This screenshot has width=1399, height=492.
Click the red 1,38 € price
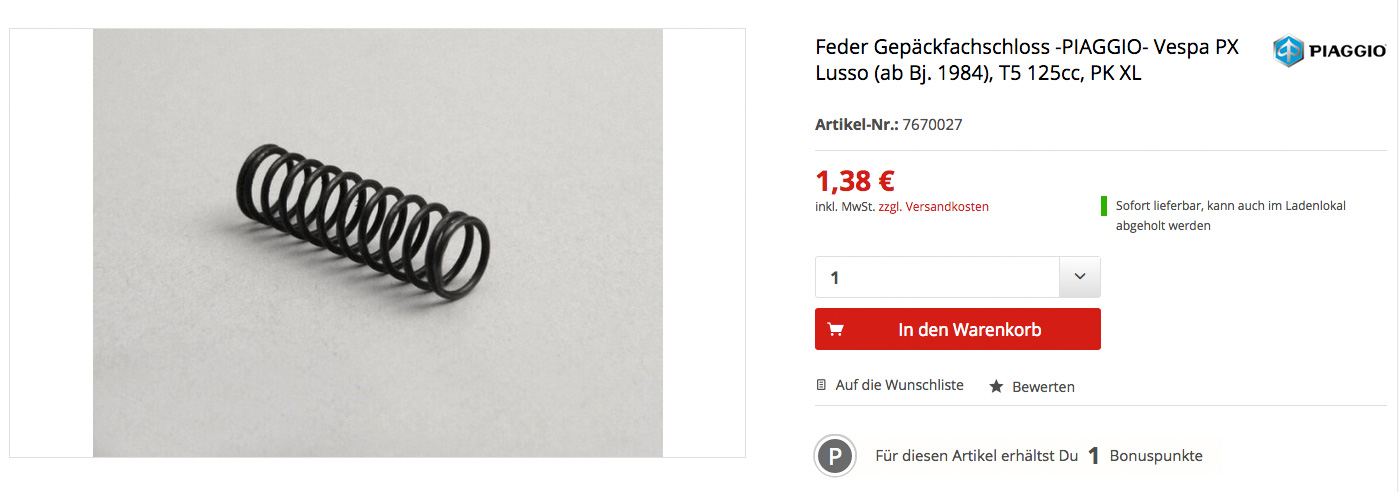855,181
